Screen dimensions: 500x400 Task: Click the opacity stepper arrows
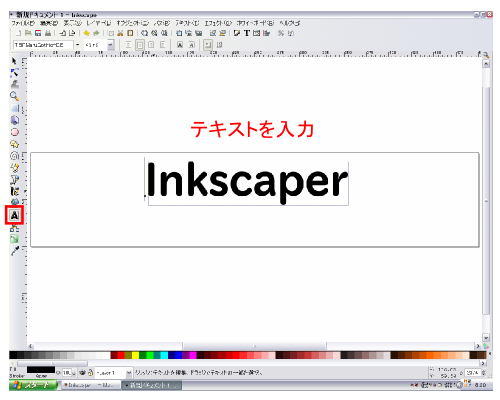tap(74, 373)
